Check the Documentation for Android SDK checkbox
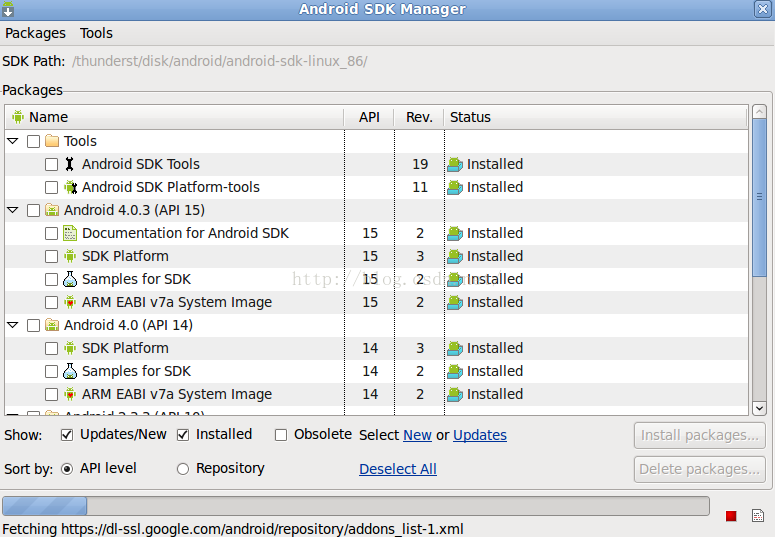The height and width of the screenshot is (537, 775). pos(51,233)
